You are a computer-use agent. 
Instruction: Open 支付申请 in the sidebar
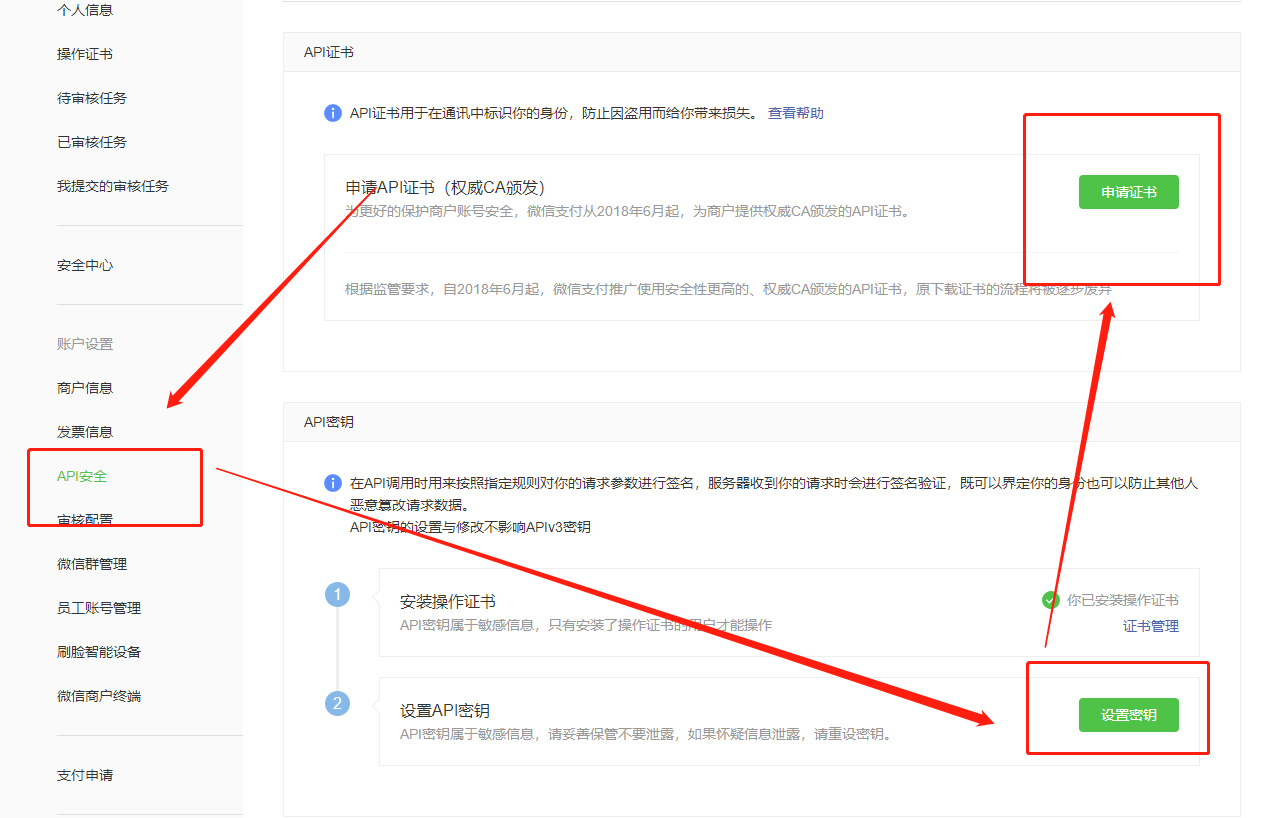coord(85,775)
